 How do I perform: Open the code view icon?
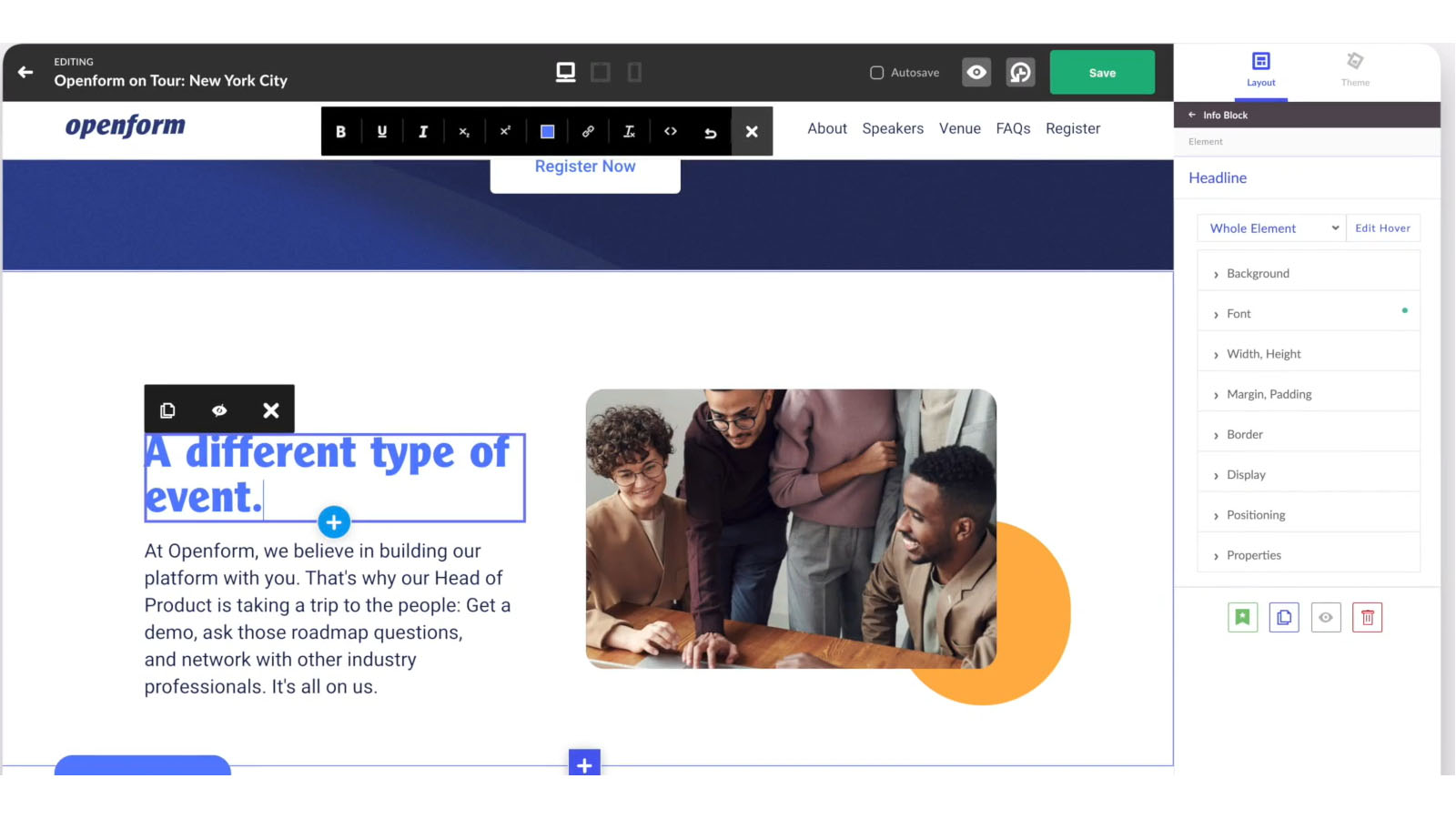[x=671, y=131]
